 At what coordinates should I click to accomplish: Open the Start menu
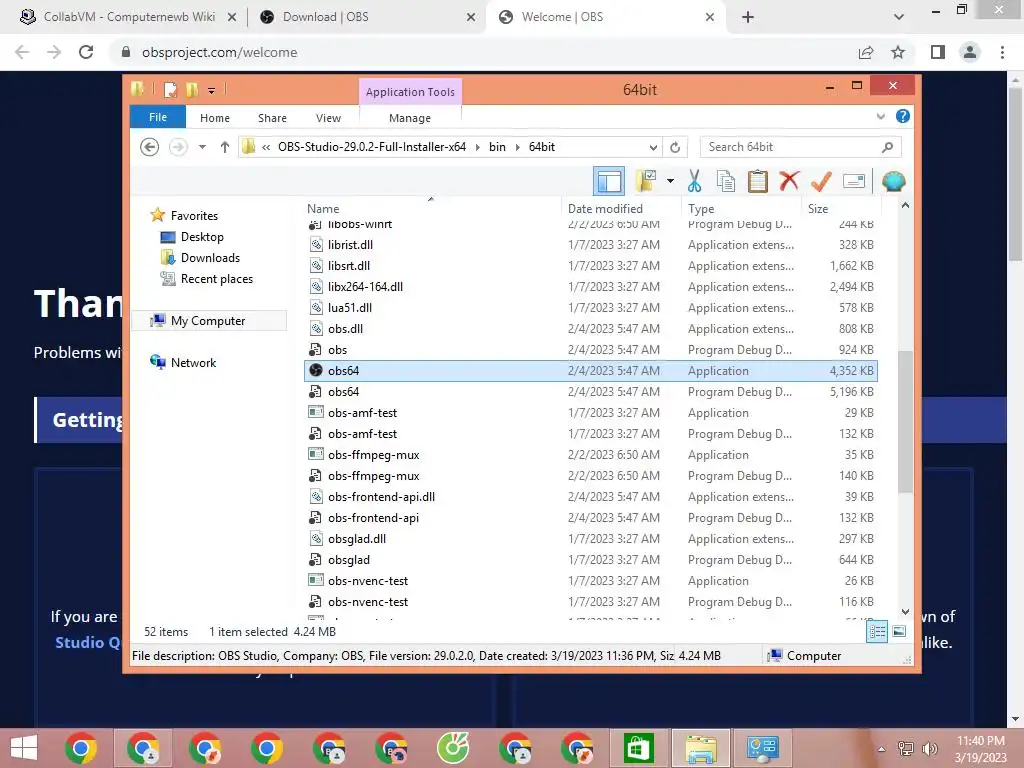pos(24,748)
